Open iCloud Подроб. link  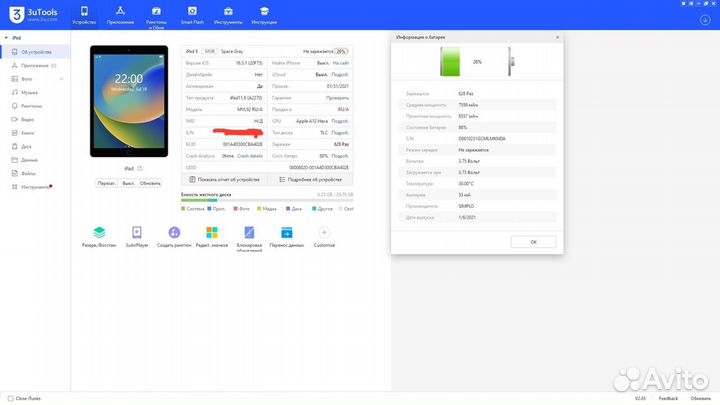(x=340, y=74)
